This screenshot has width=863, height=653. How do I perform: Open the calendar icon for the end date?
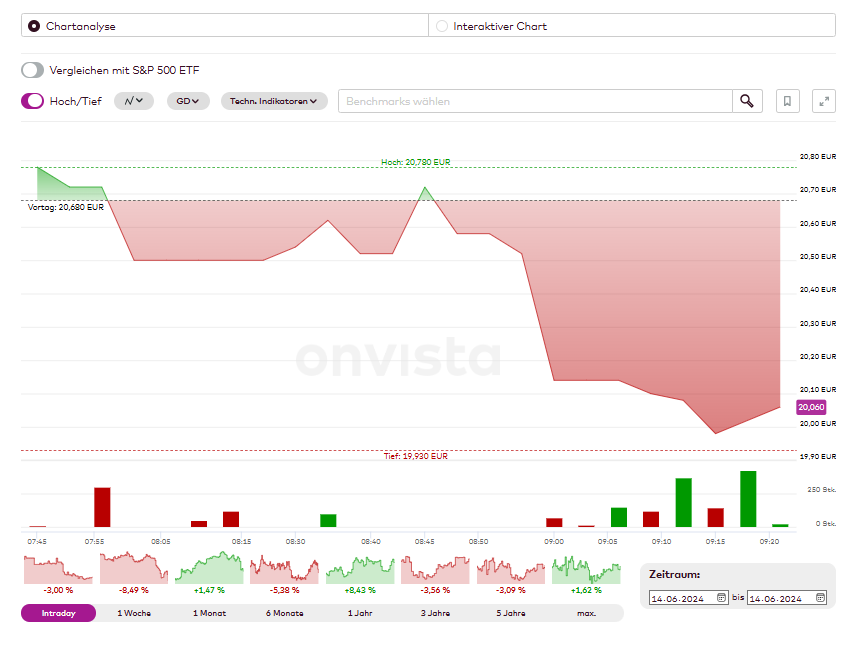[820, 597]
